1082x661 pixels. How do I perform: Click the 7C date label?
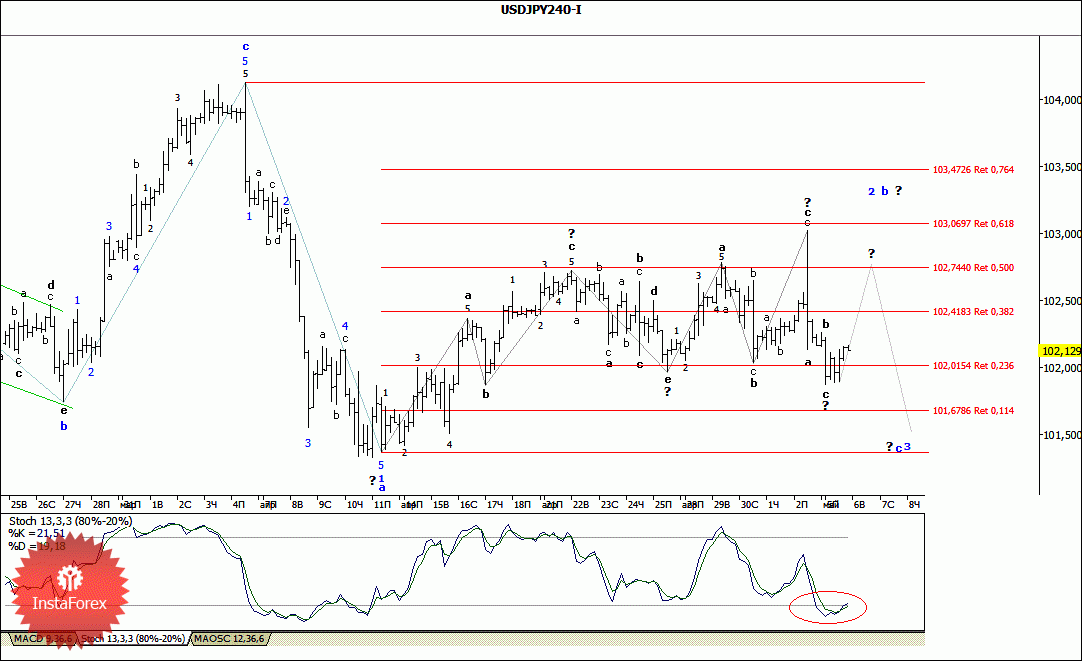[x=887, y=504]
